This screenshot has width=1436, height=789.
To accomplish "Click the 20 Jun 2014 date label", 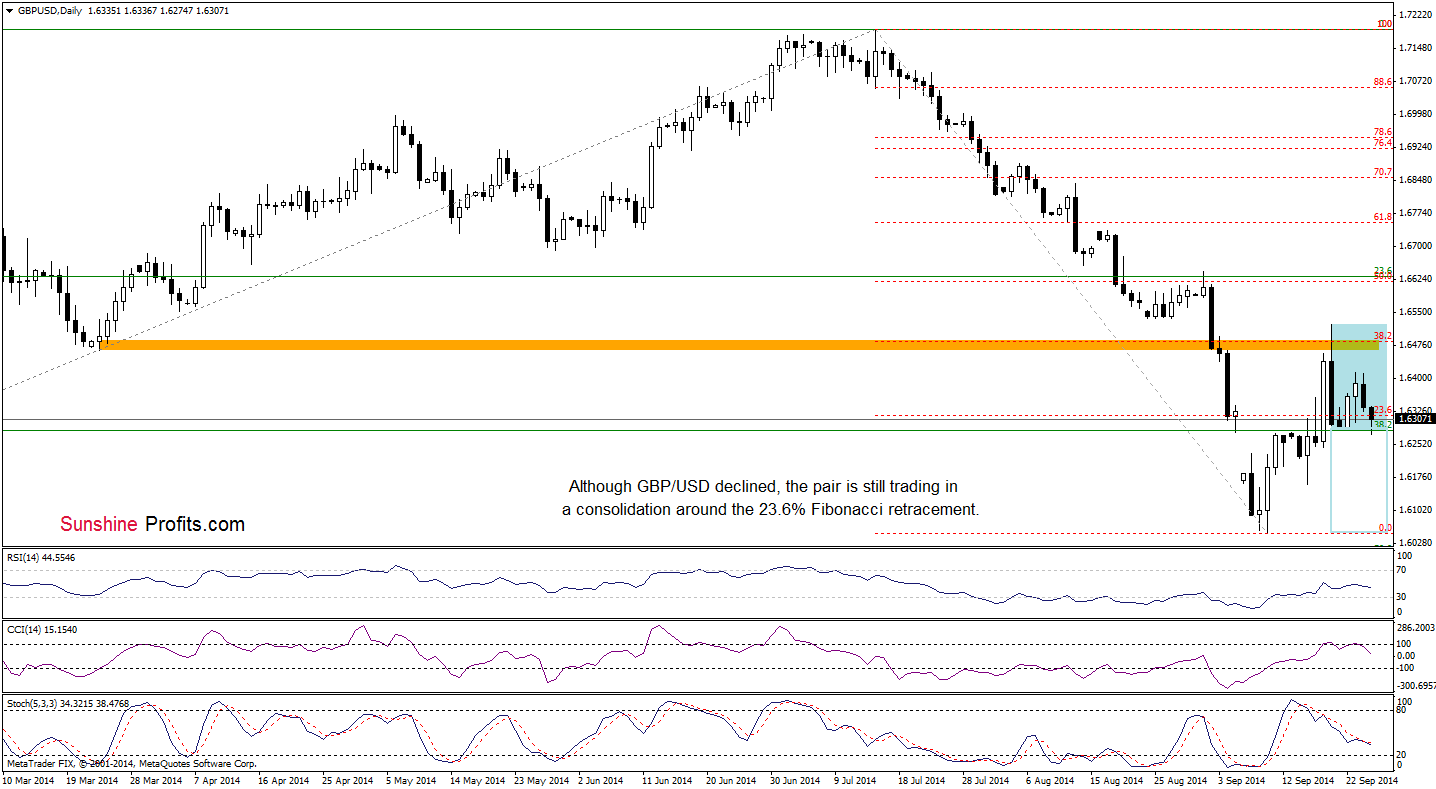I will point(731,778).
